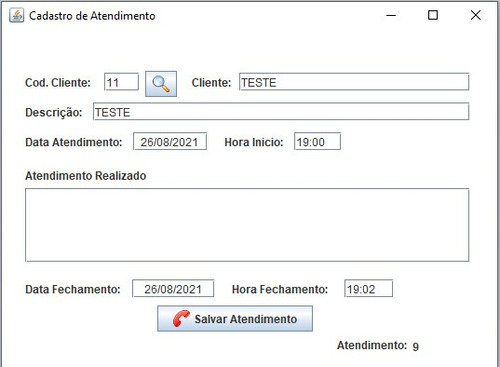Click the 'Hora Fechamento:' label
The width and height of the screenshot is (500, 367).
(x=280, y=289)
